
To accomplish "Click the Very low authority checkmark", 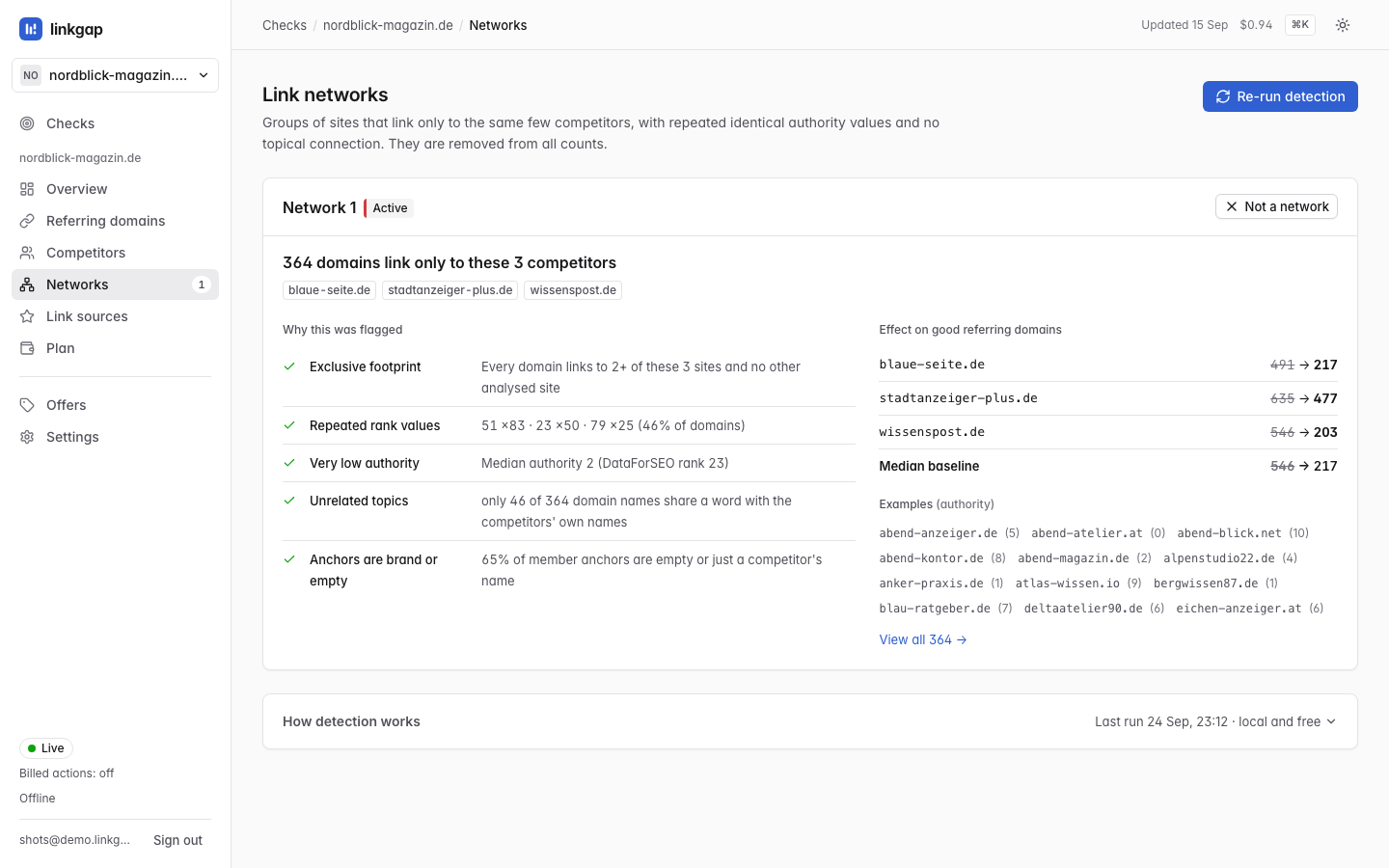I will coord(289,463).
